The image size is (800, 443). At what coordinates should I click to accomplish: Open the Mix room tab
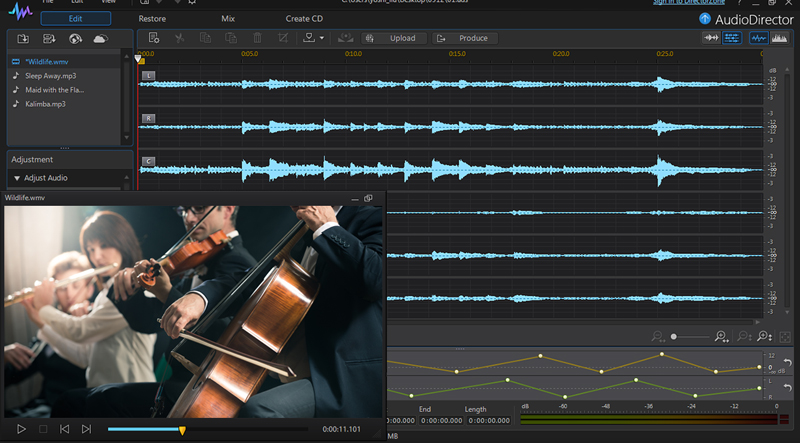(228, 18)
